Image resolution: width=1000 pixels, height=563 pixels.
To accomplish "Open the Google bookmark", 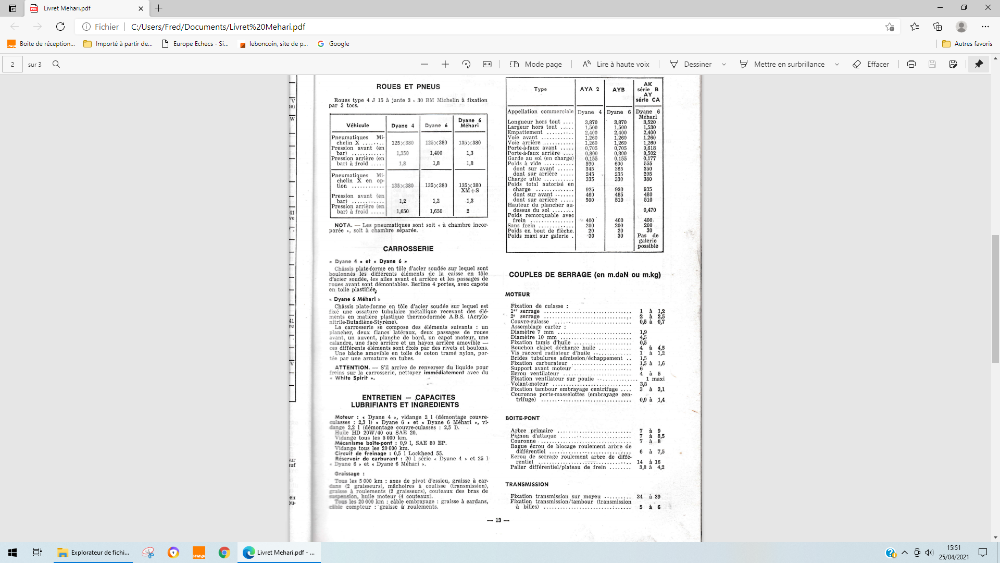I will coord(334,44).
